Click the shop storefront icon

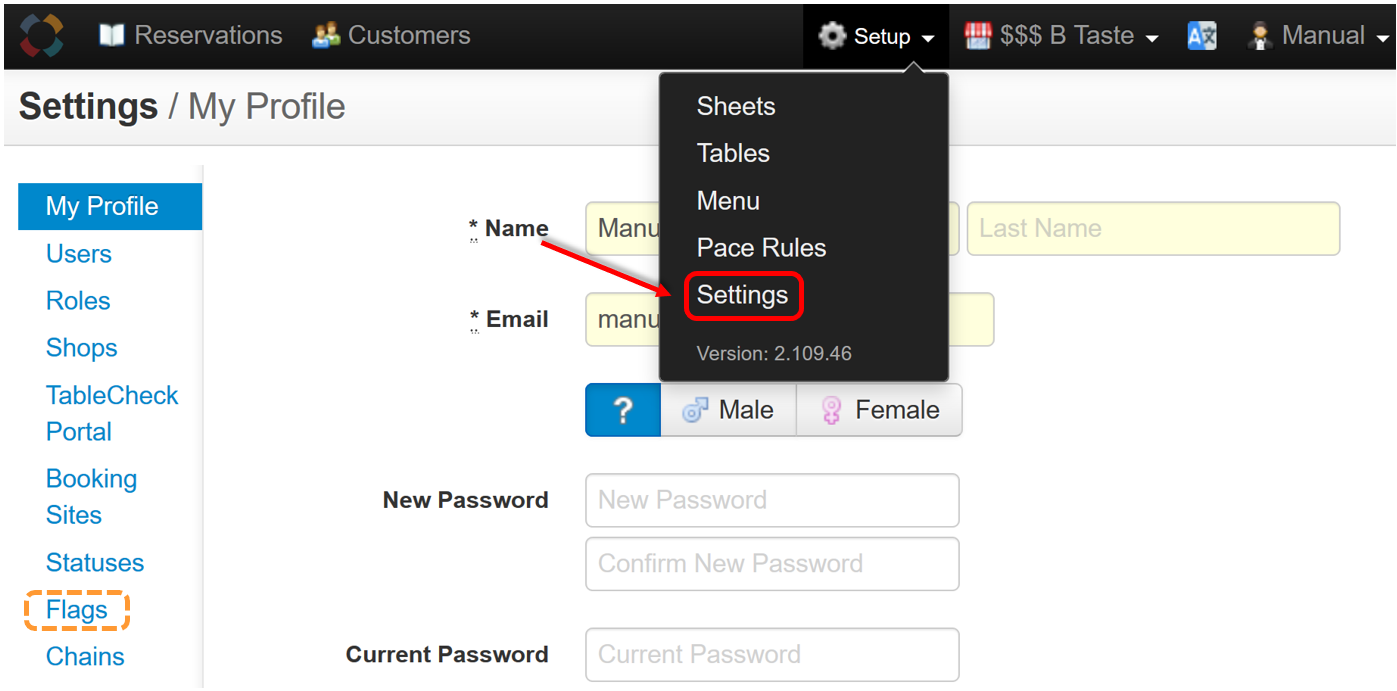click(977, 36)
